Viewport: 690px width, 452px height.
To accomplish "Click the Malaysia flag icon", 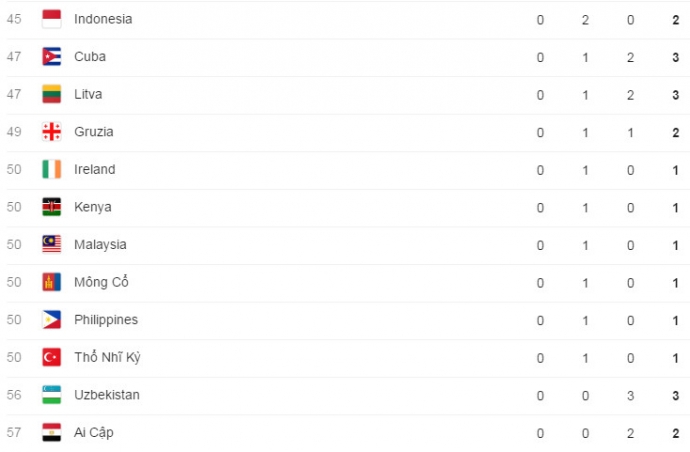I will coord(51,244).
